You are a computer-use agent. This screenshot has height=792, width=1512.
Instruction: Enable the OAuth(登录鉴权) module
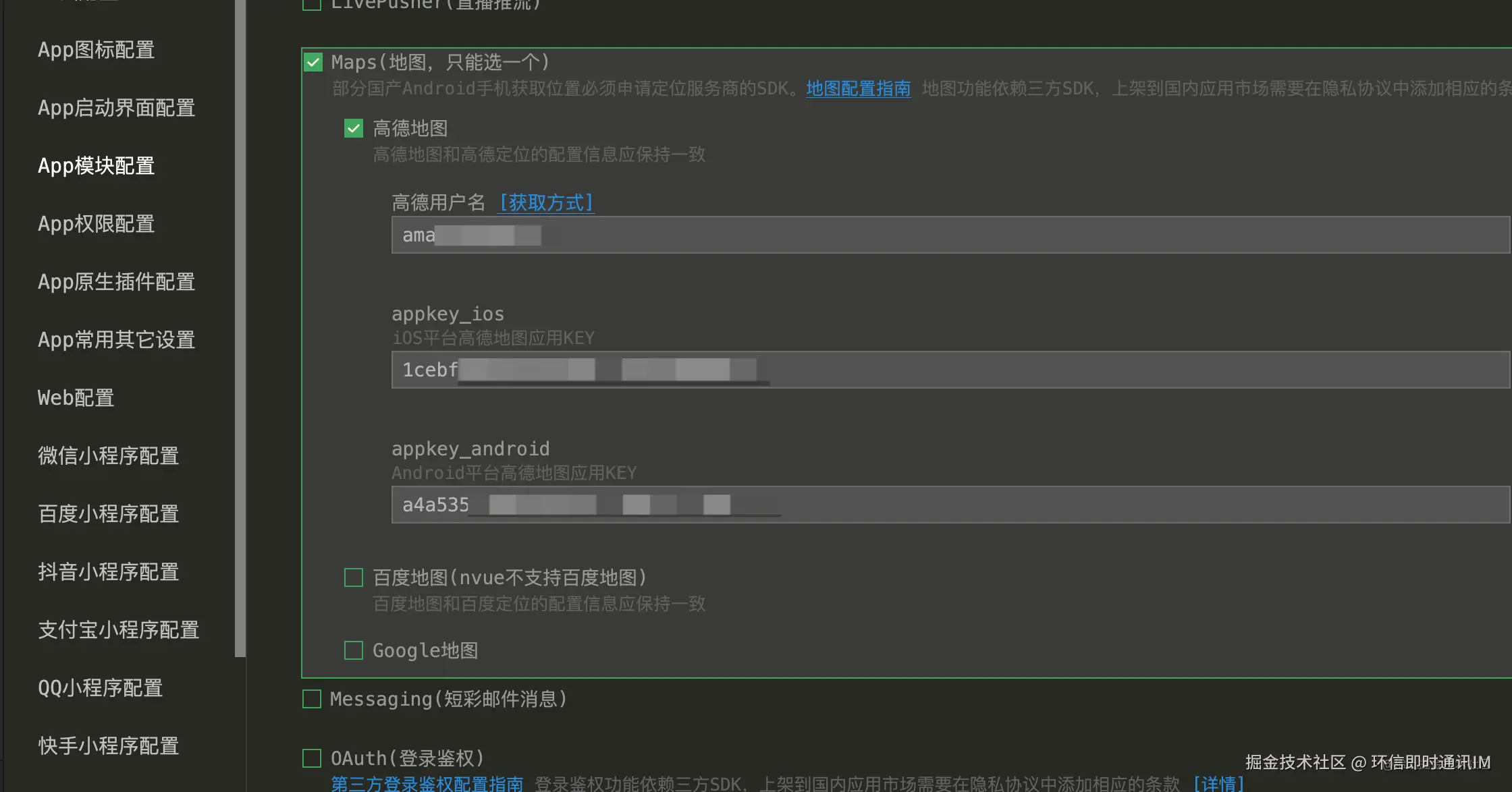311,758
